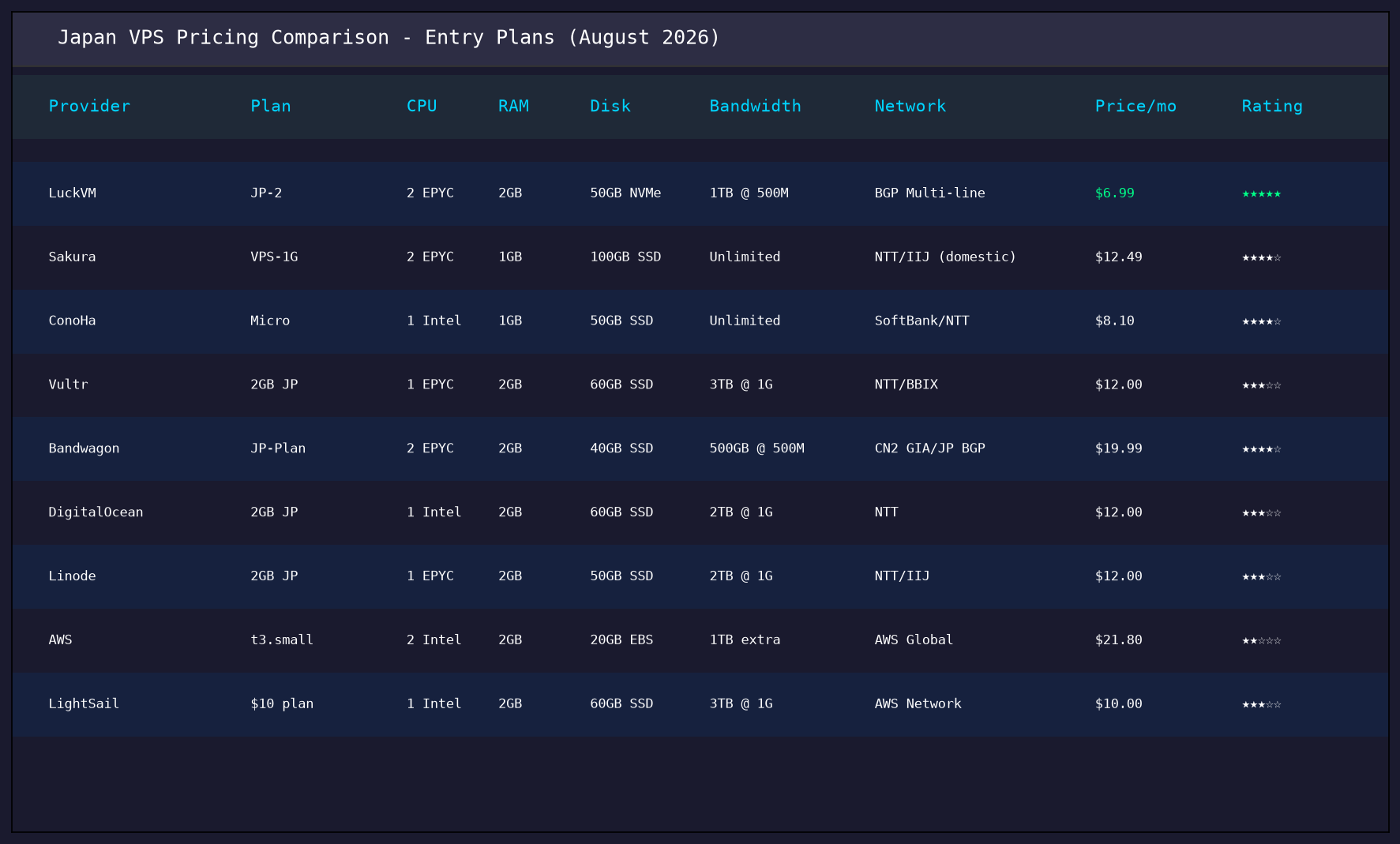Select the DigitalOcean provider name

[96, 512]
